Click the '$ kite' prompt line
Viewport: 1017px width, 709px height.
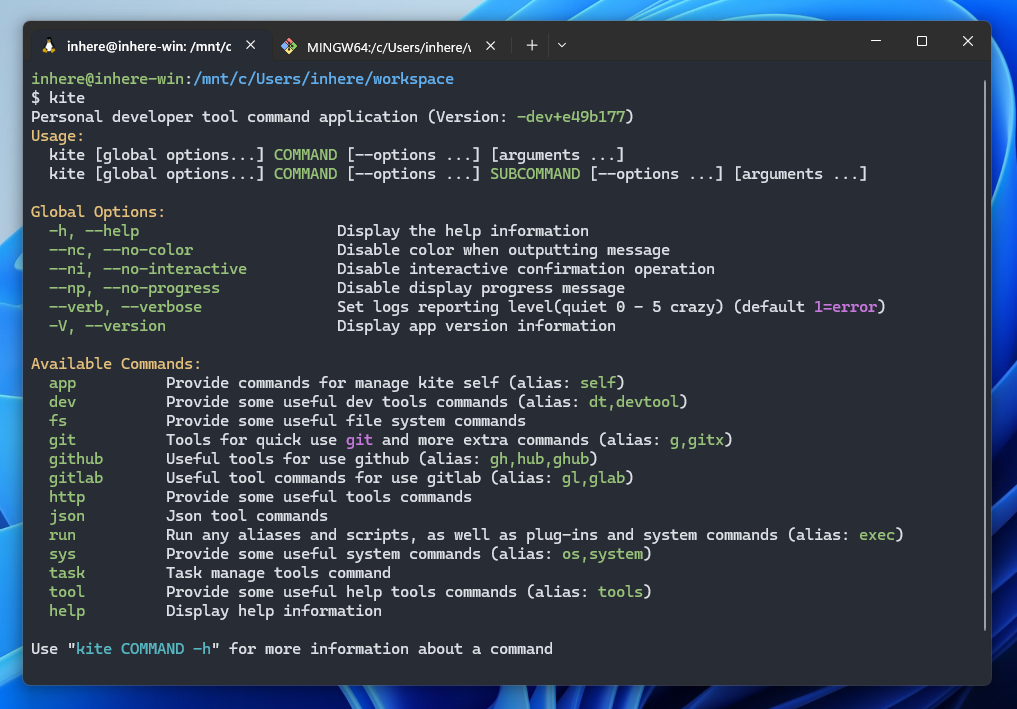click(58, 98)
